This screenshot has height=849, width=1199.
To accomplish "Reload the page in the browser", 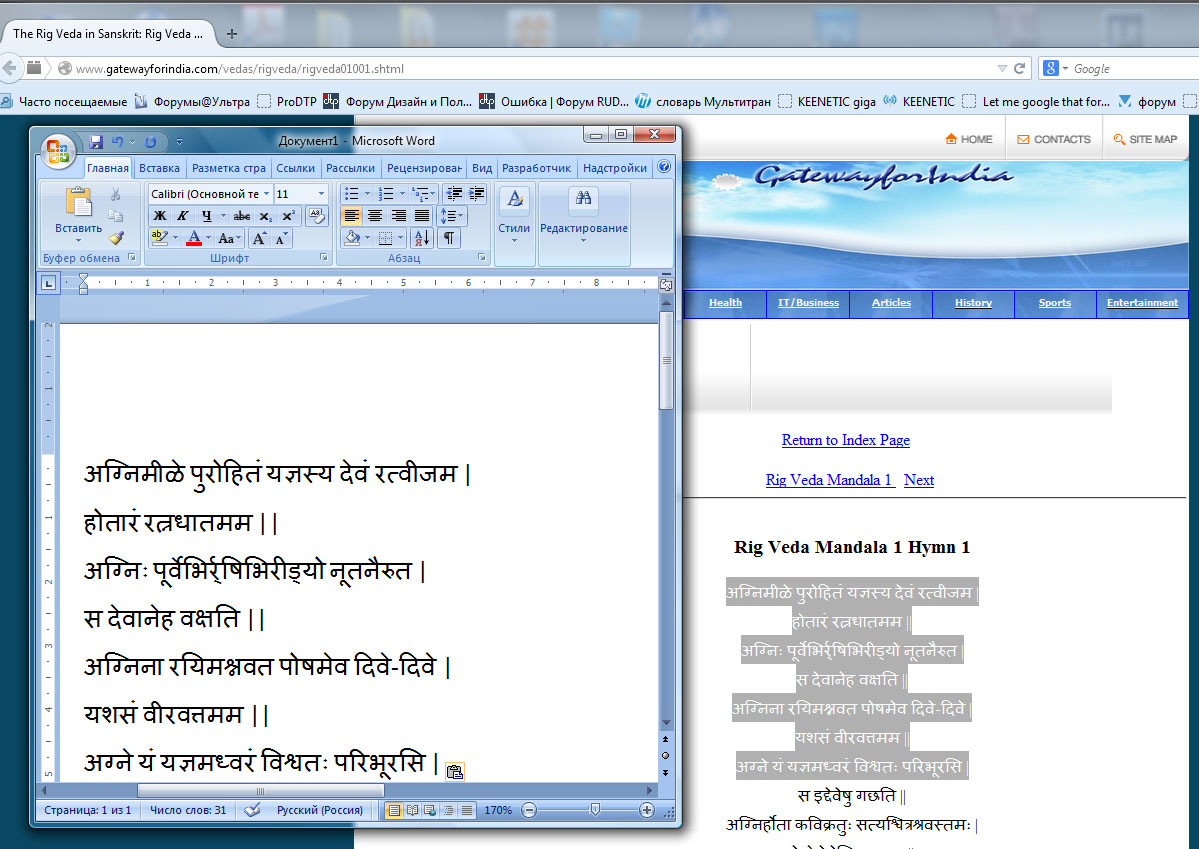I will point(1019,68).
